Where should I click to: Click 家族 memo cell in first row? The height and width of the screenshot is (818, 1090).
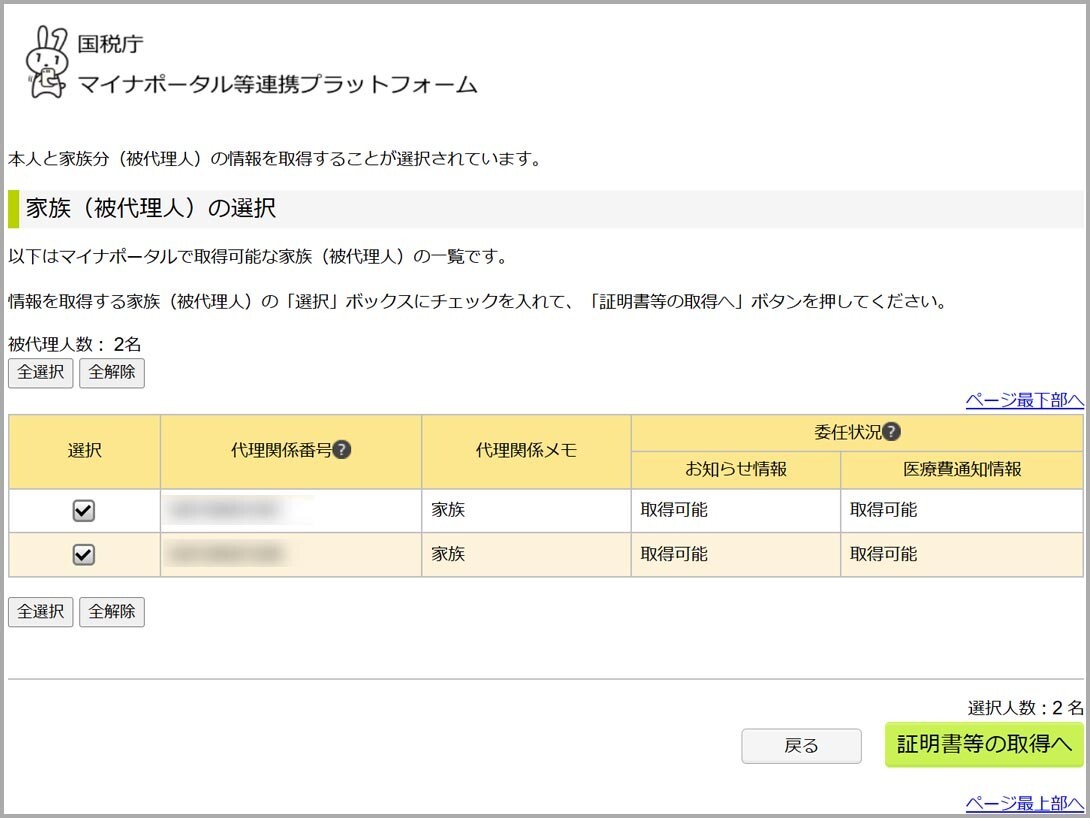(x=526, y=511)
